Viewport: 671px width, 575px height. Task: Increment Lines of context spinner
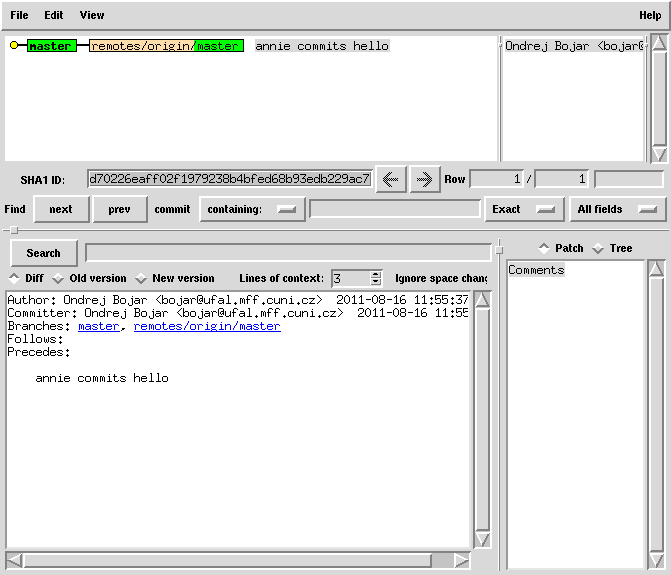point(376,274)
